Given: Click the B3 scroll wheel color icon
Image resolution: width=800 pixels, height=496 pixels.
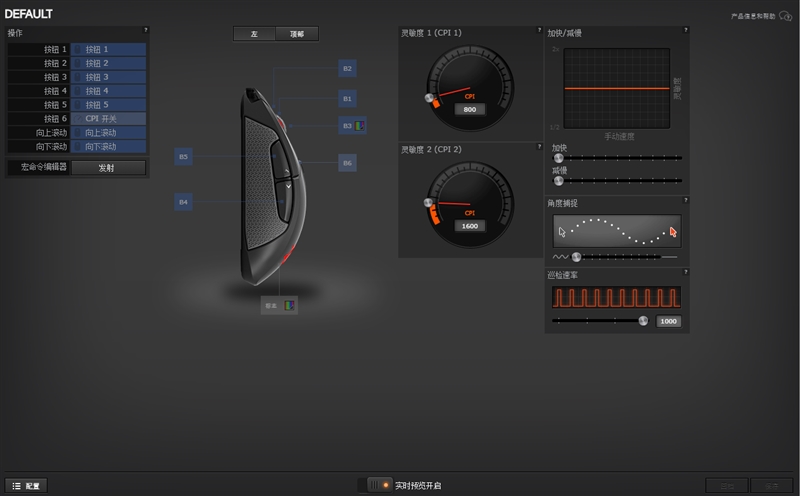Looking at the screenshot, I should tap(360, 125).
